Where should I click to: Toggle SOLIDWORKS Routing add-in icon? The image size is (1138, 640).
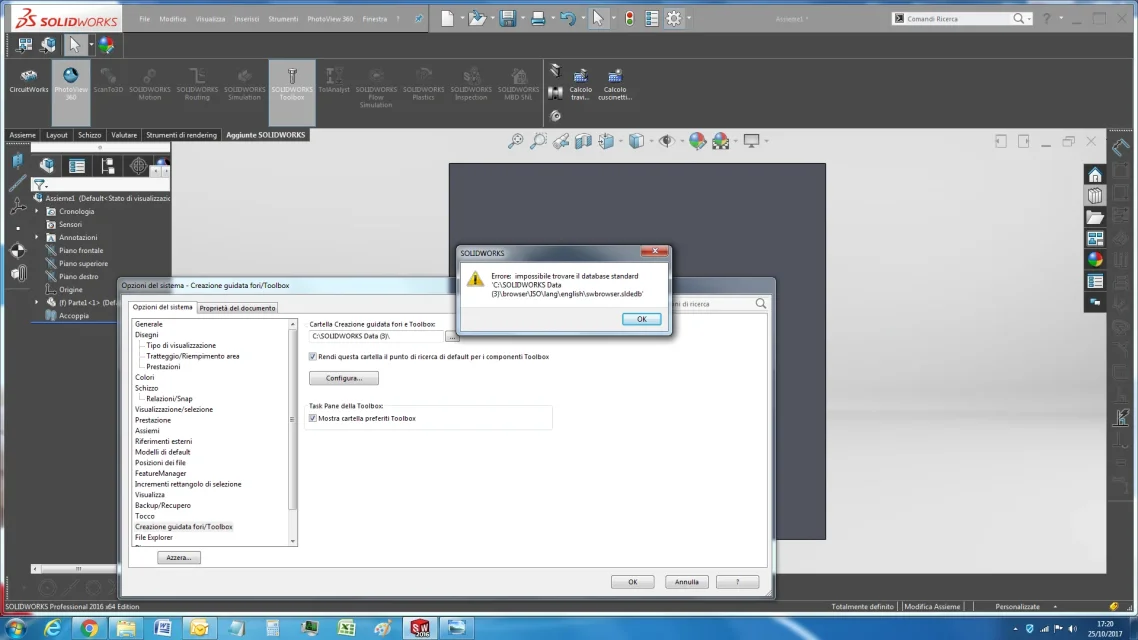click(197, 85)
